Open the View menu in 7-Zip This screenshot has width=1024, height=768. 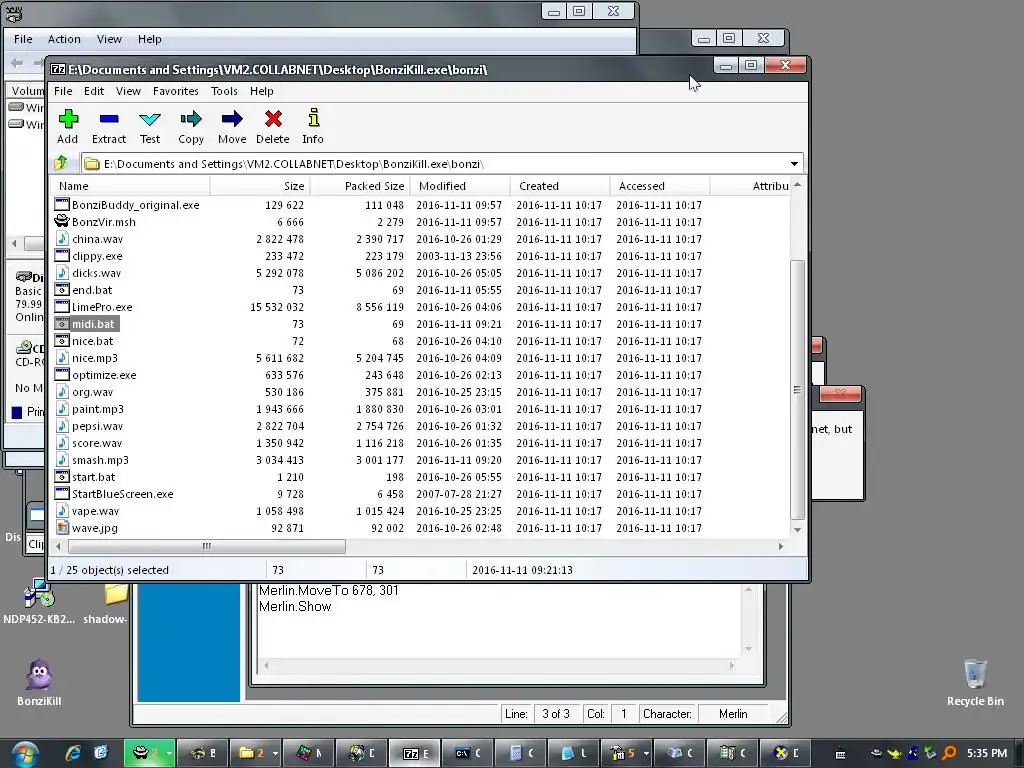tap(128, 91)
